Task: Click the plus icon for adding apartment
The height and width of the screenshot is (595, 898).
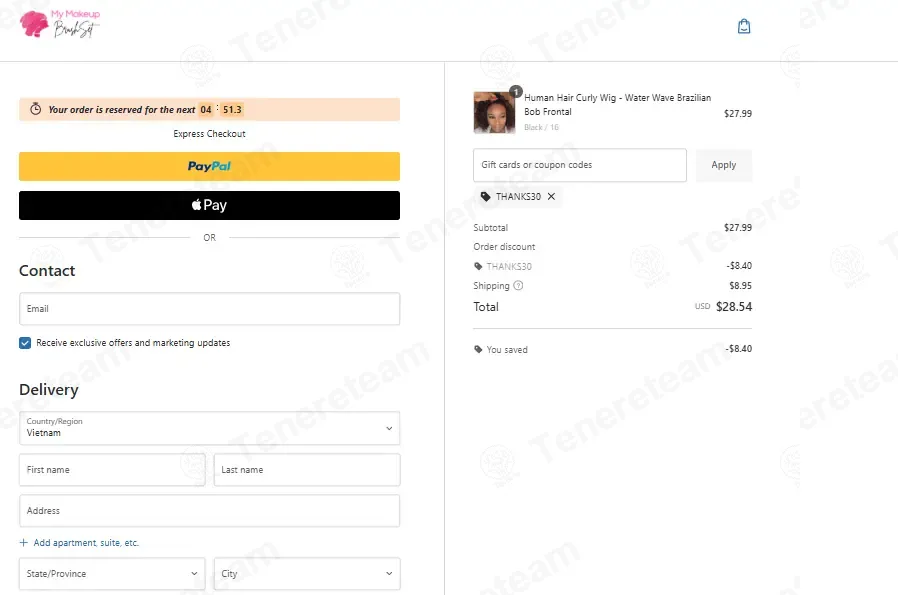Action: (23, 542)
